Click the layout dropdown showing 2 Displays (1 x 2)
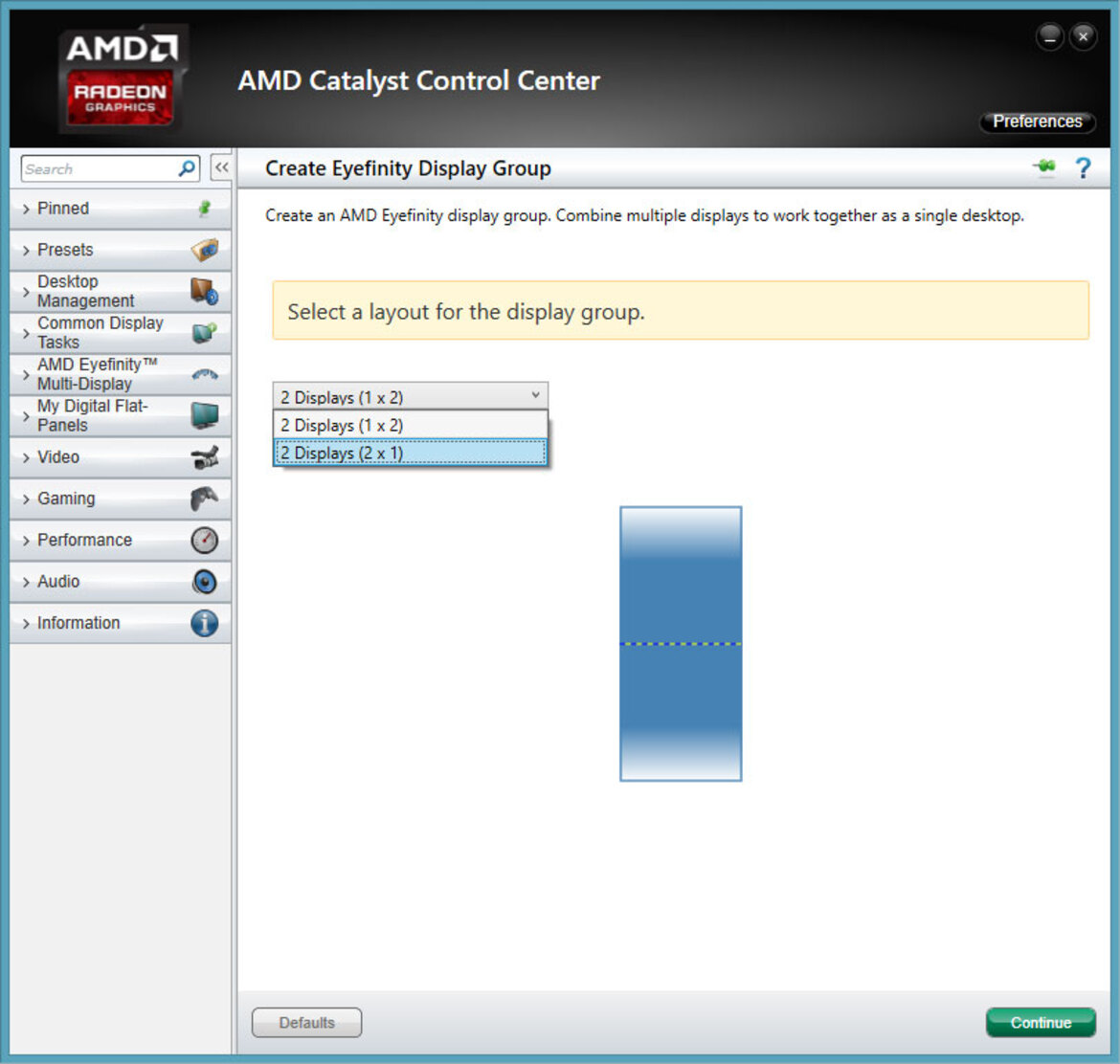1120x1064 pixels. [410, 395]
